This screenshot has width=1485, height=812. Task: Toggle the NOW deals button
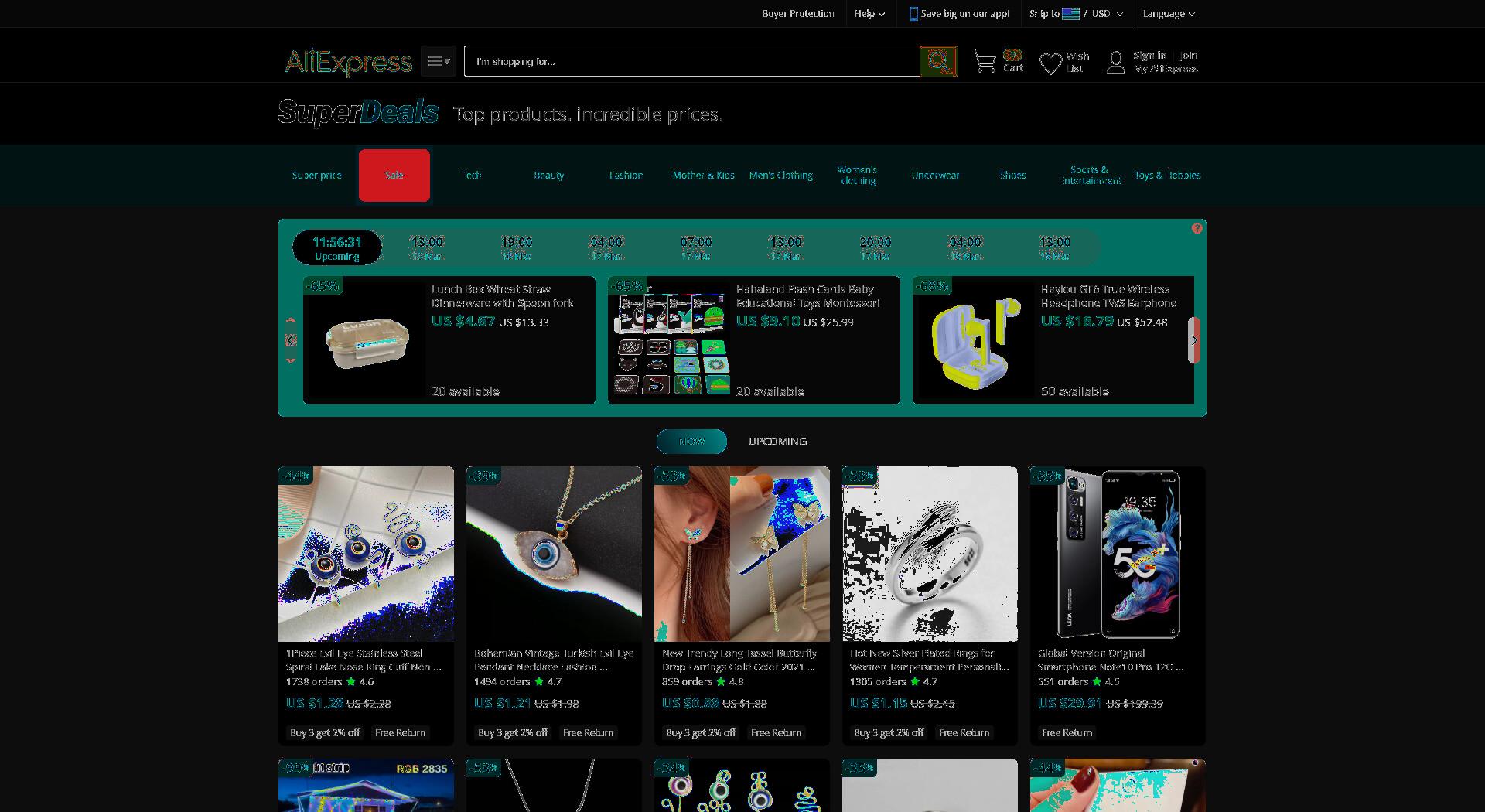click(x=691, y=442)
